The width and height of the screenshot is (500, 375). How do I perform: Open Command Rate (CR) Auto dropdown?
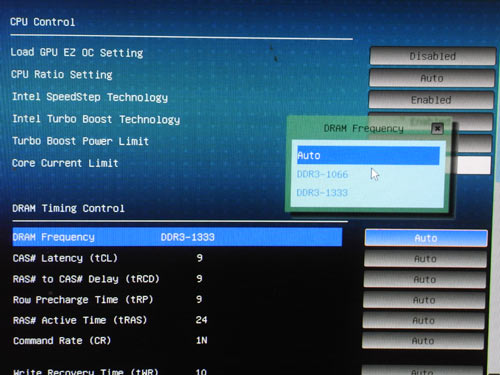click(x=423, y=341)
